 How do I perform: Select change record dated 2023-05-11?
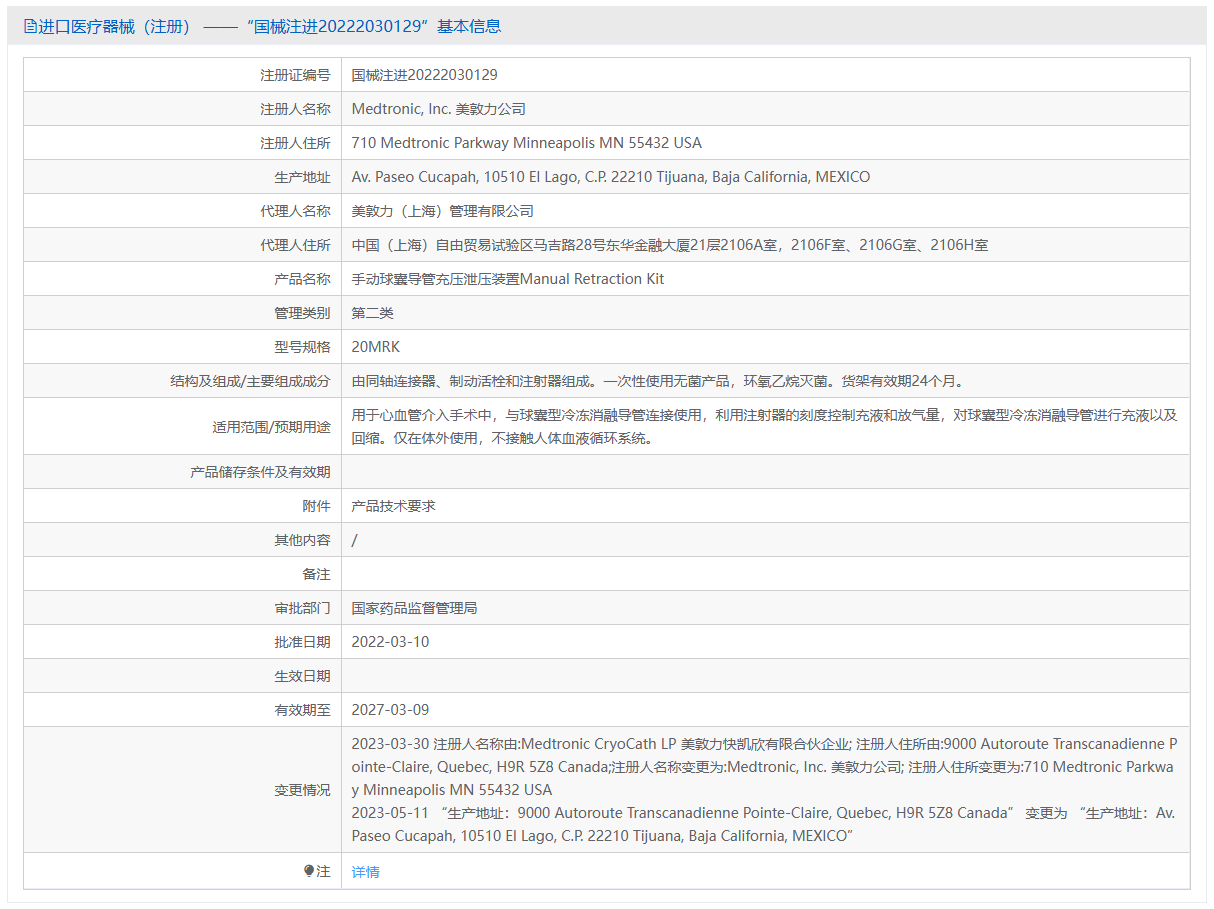765,824
